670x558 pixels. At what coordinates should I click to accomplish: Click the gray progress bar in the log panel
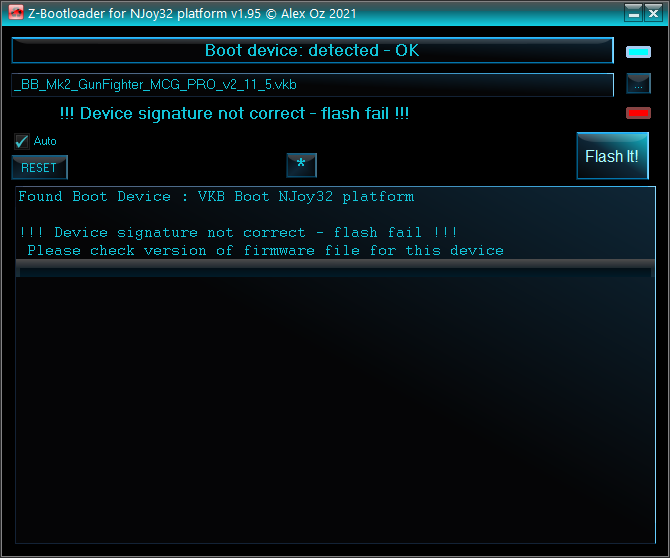[335, 268]
